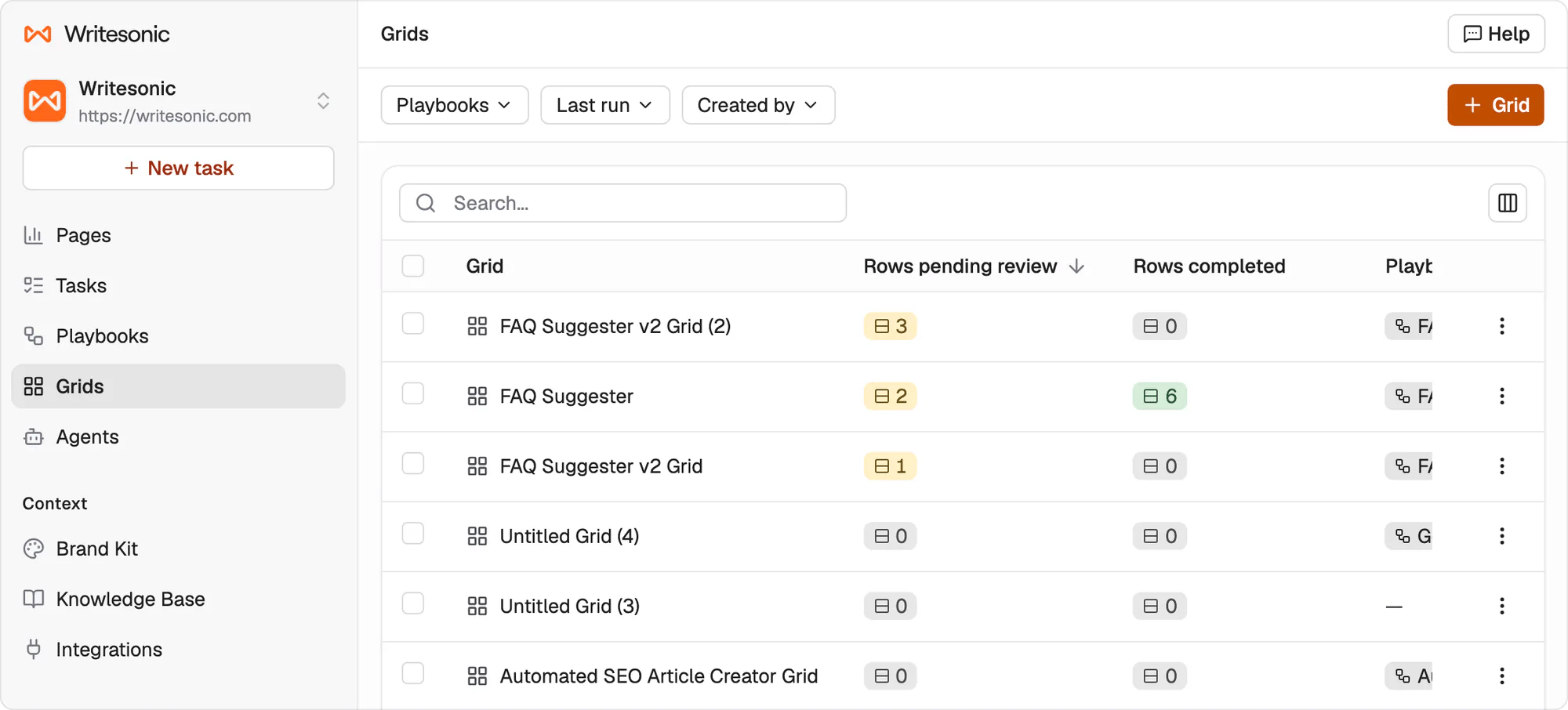Image resolution: width=1568 pixels, height=710 pixels.
Task: Create a new grid with + Grid
Action: (1495, 105)
